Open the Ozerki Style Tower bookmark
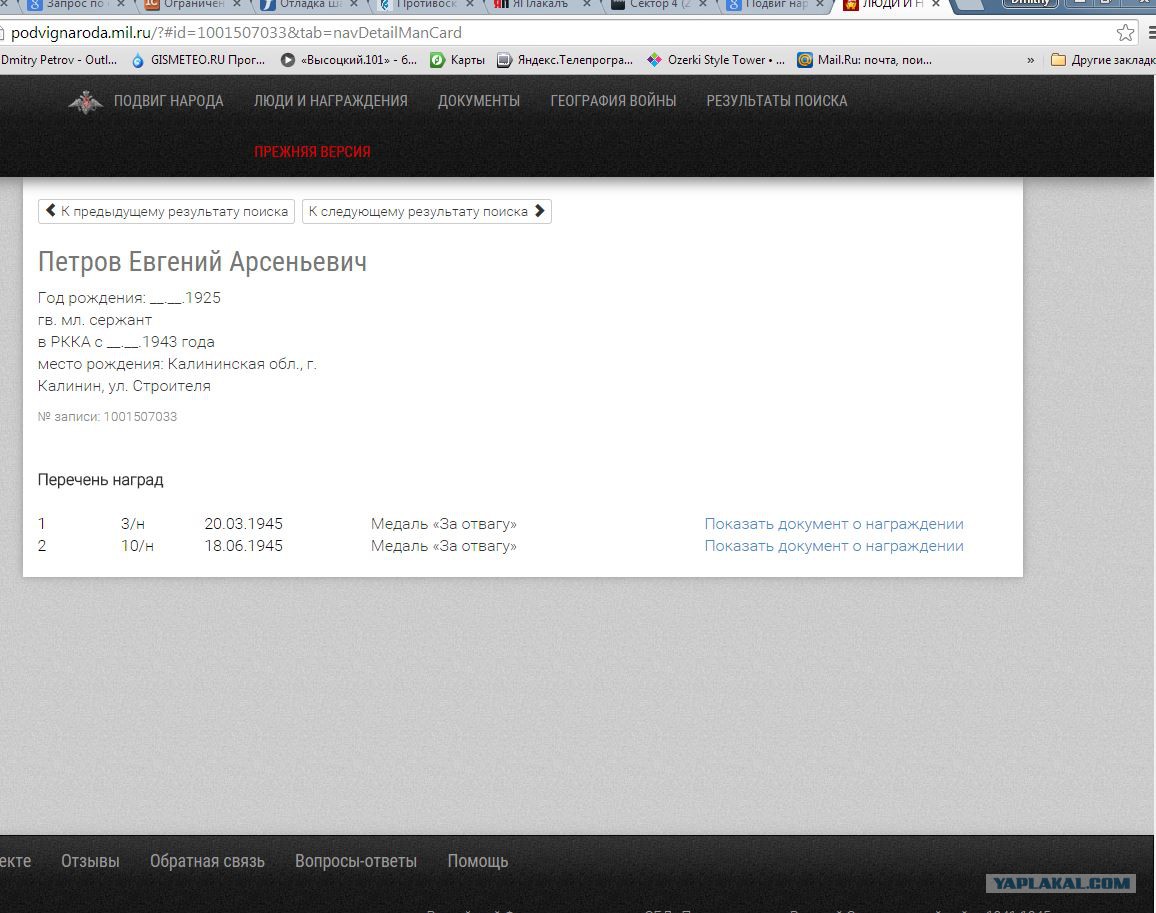1156x913 pixels. point(716,60)
